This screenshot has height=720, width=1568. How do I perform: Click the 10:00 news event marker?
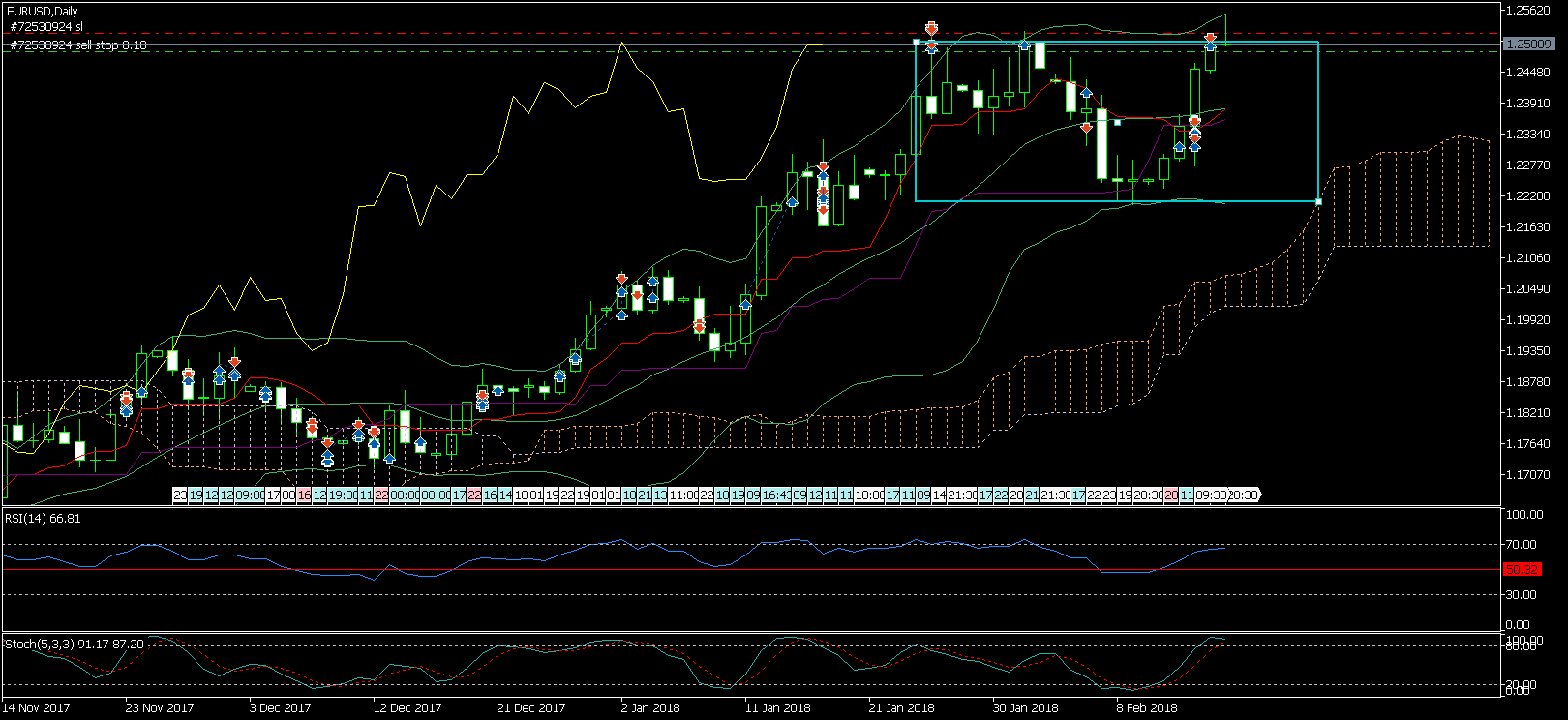[x=869, y=495]
